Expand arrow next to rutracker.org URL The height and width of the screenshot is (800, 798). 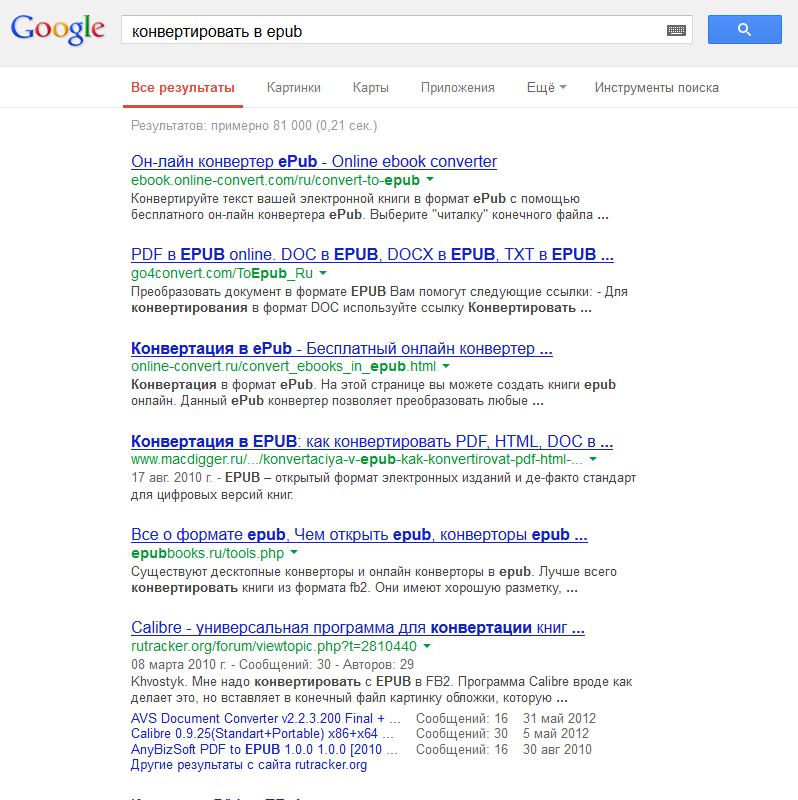(427, 646)
